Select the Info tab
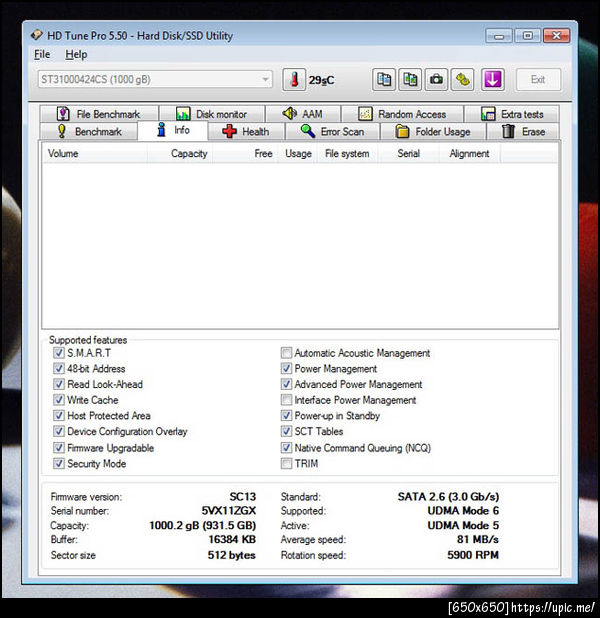 click(x=173, y=130)
